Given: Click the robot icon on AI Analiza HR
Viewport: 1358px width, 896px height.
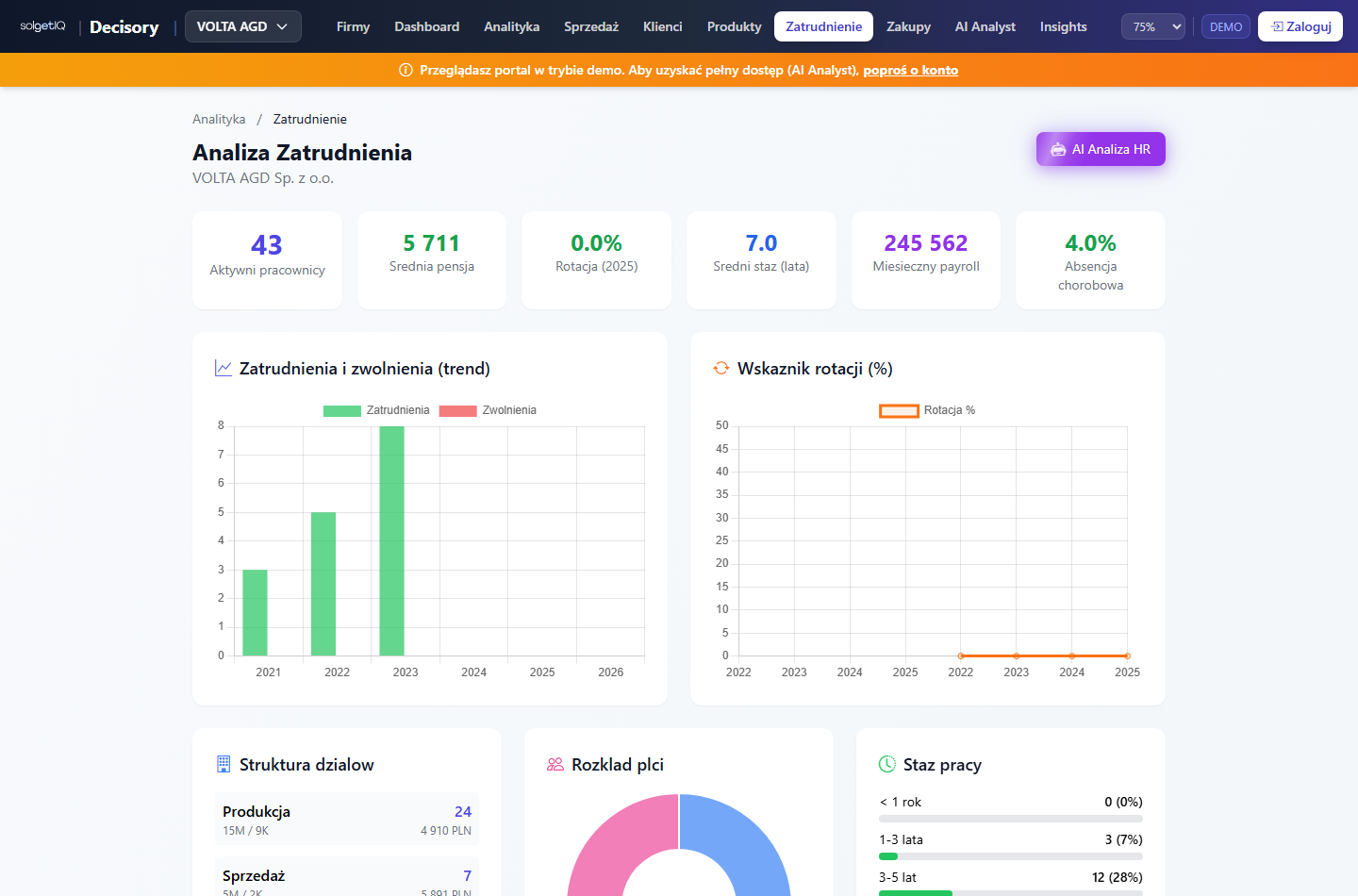Looking at the screenshot, I should point(1058,149).
